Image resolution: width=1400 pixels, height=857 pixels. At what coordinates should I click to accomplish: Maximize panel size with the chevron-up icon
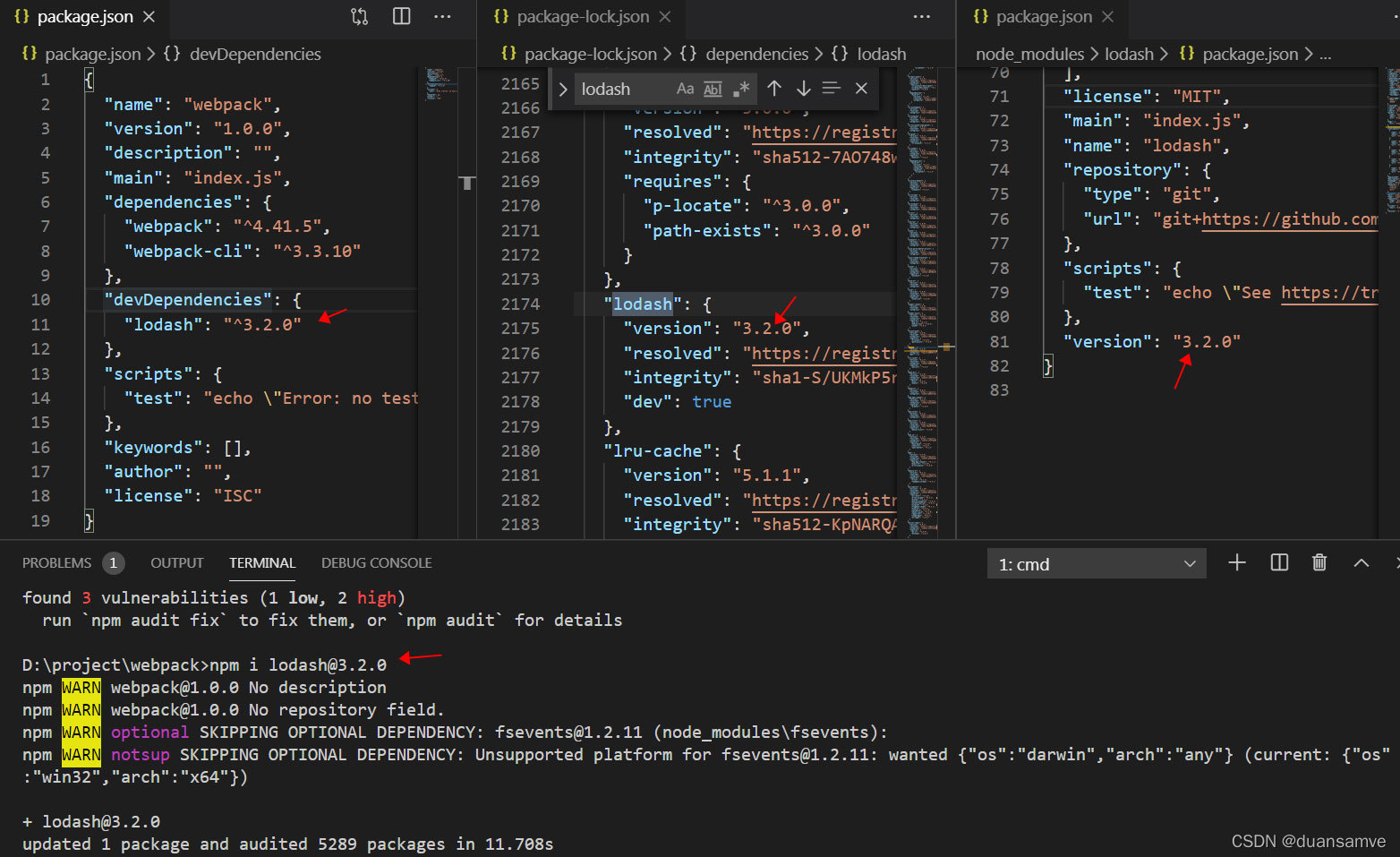click(1362, 562)
